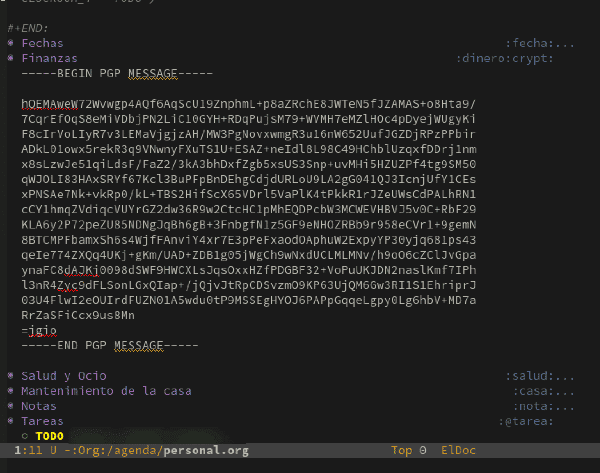Click the PGP line starting qeIe774ZXQ
600x473 pixels.
[249, 255]
